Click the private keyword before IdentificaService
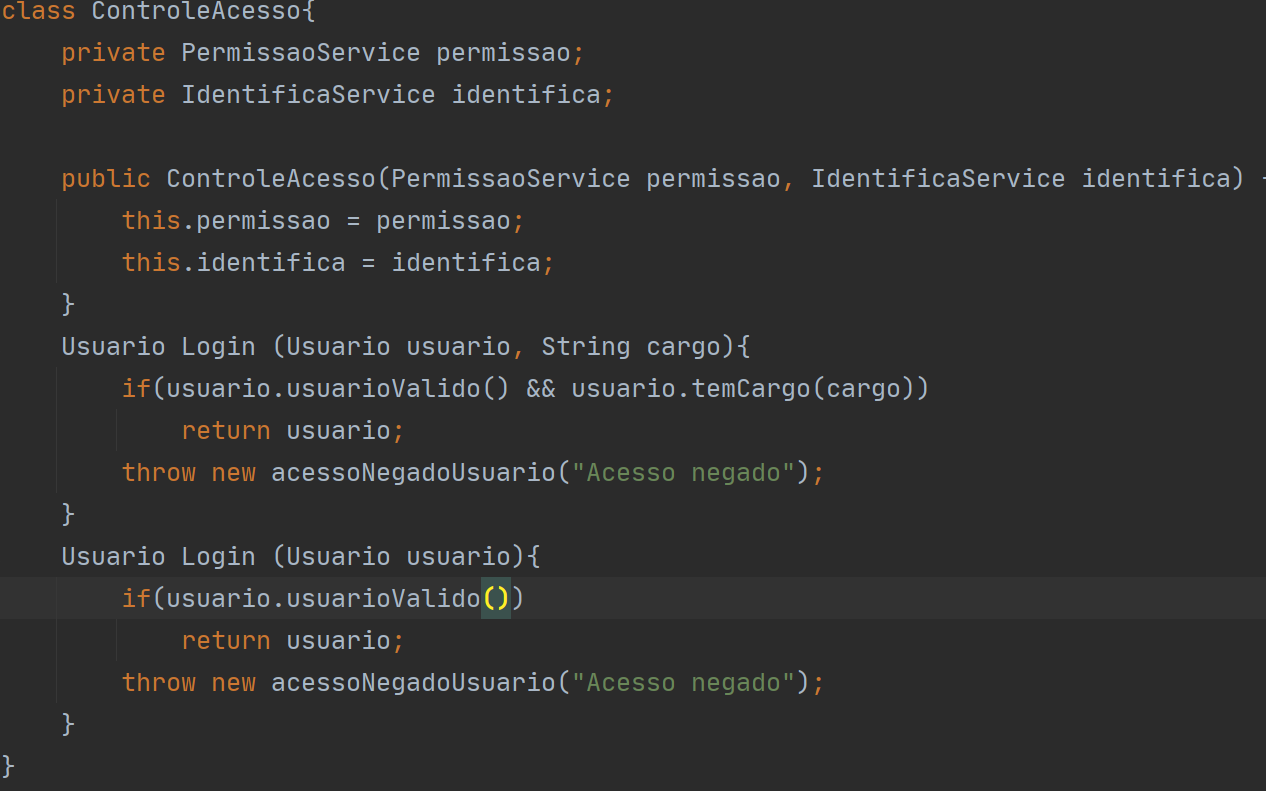1266x791 pixels. [113, 95]
